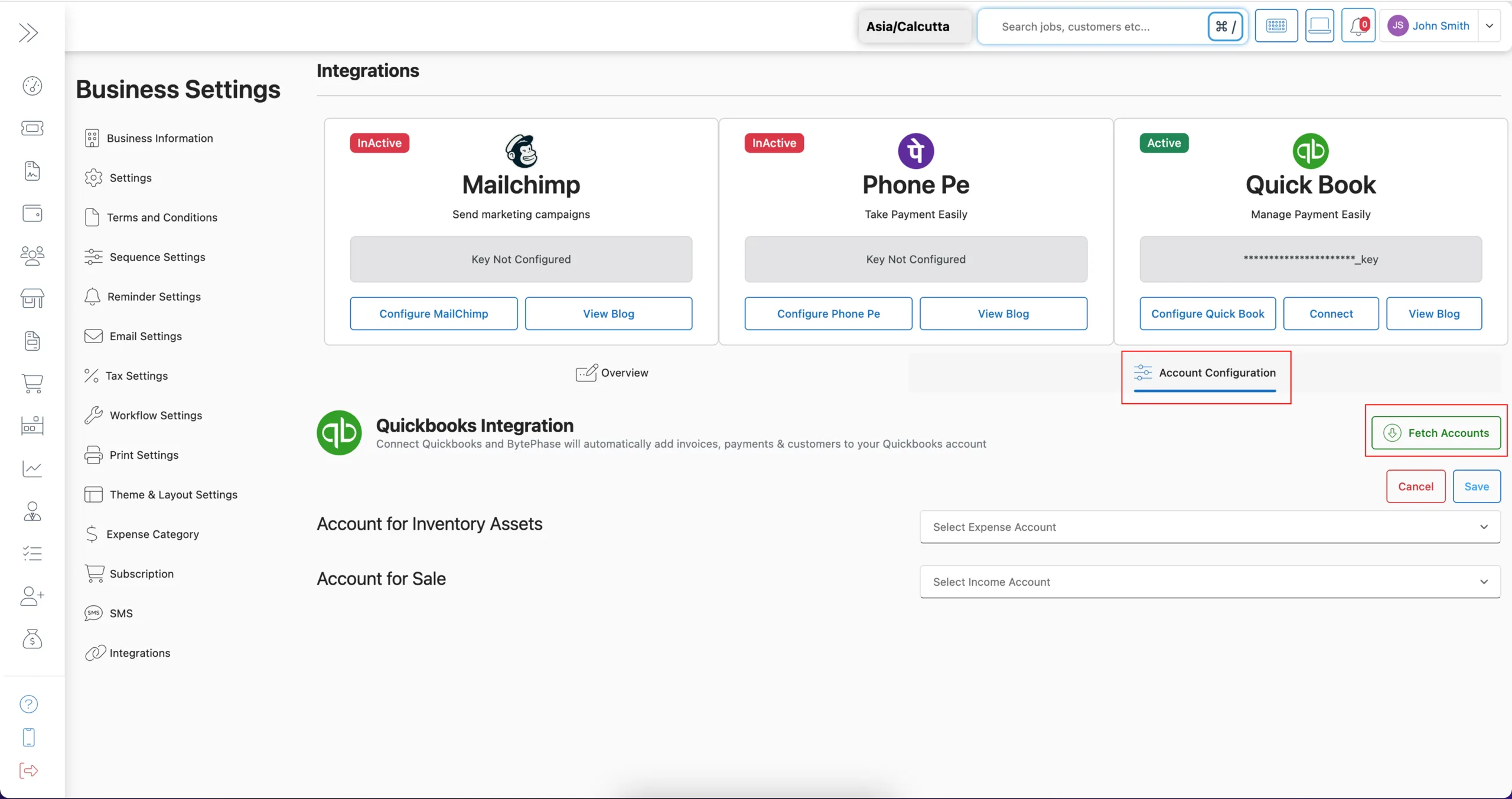Open the inventory shelf icon in sidebar
Viewport: 1512px width, 799px height.
pos(32,426)
